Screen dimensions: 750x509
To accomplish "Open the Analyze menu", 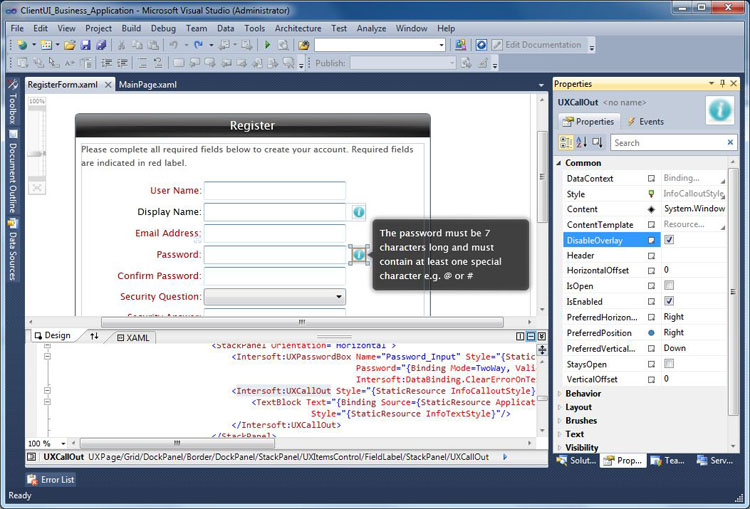I will 371,28.
